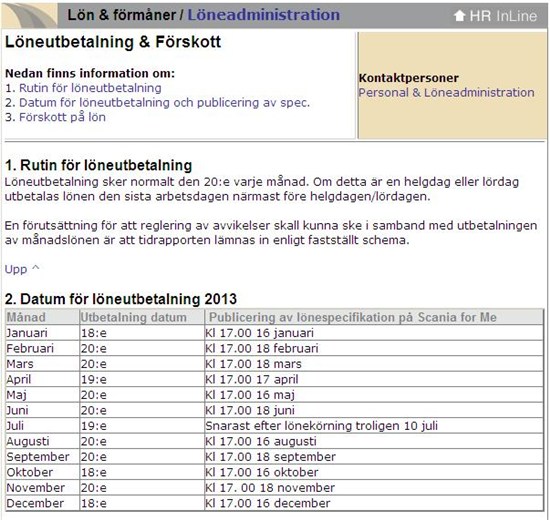This screenshot has width=550, height=520.
Task: Click the curved logo in the header
Action: 30,15
